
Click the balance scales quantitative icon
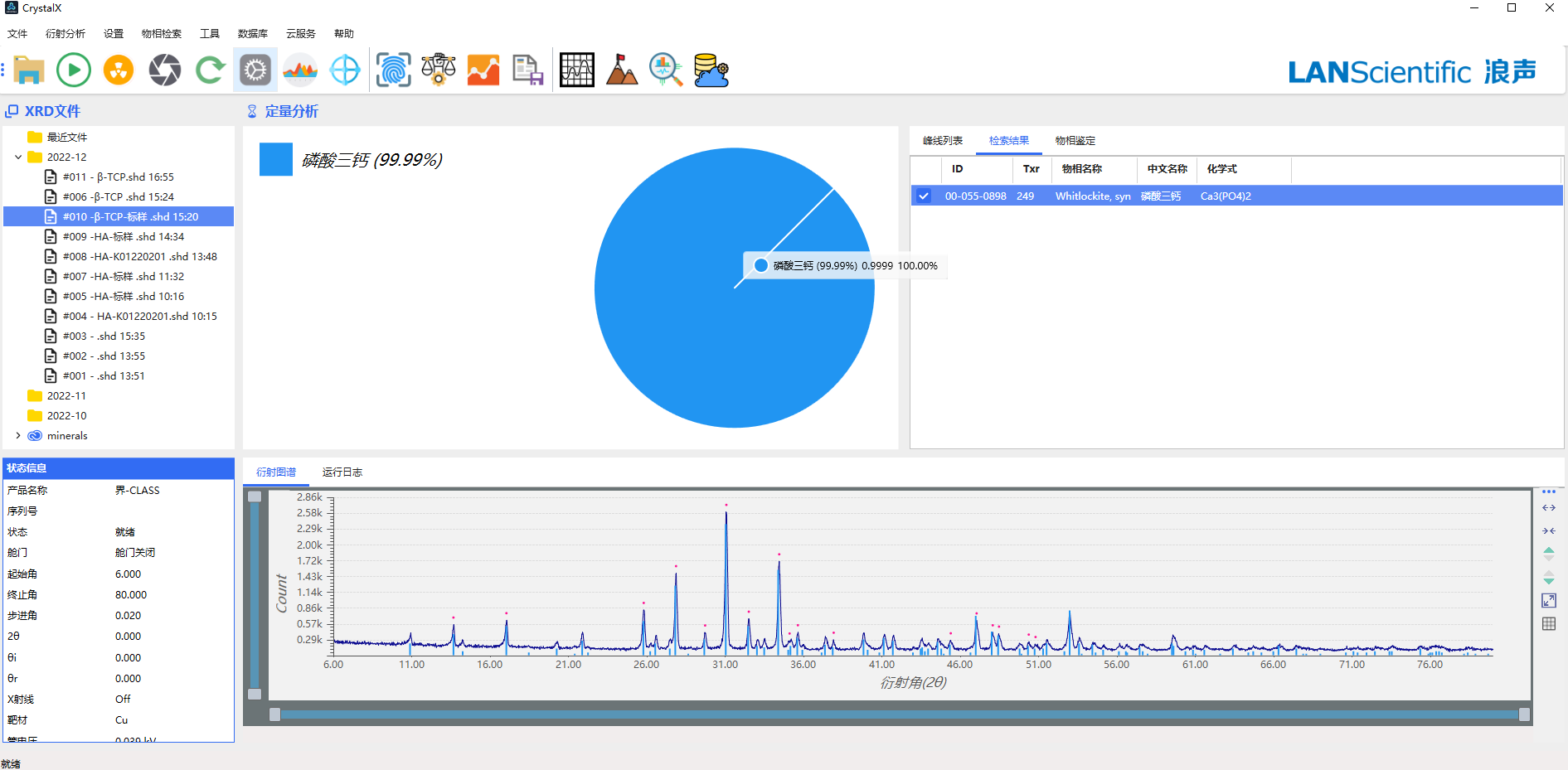click(438, 70)
